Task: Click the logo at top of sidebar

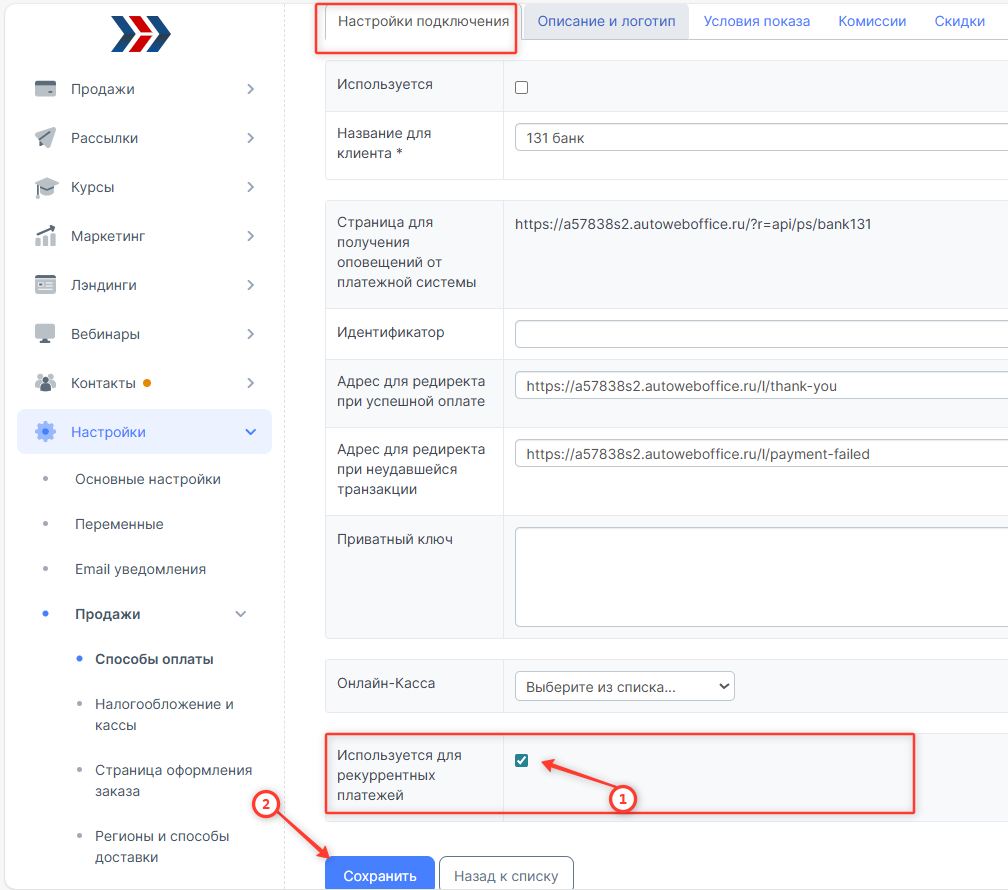Action: click(140, 34)
